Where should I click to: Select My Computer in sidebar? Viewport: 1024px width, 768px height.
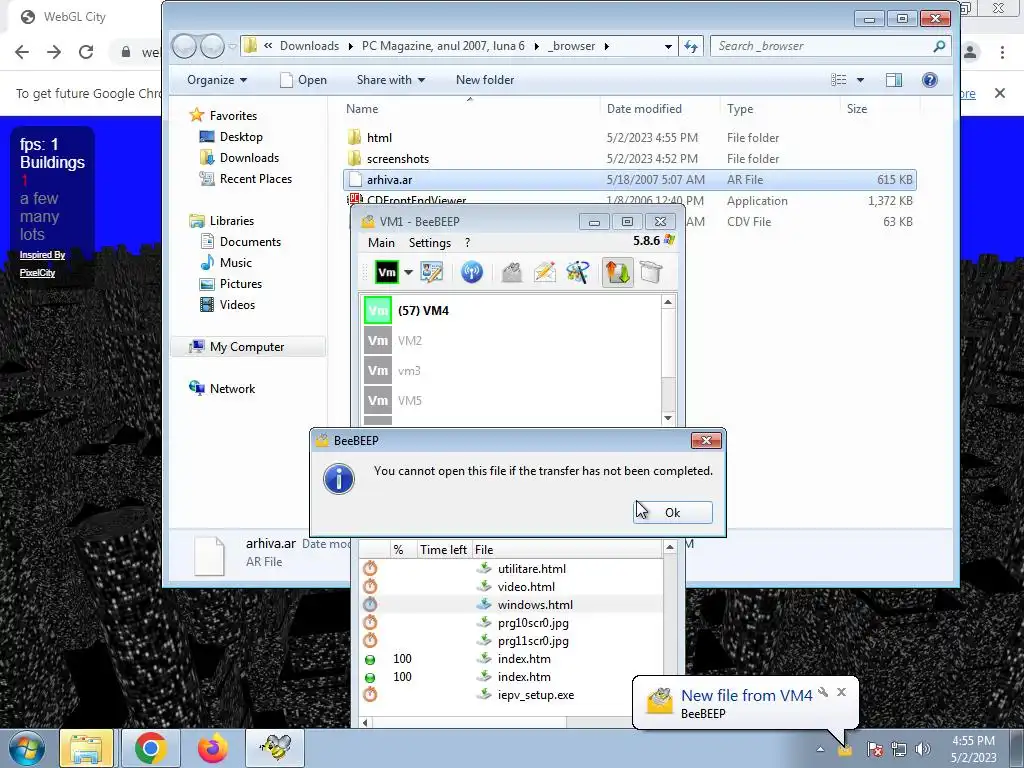pos(247,347)
